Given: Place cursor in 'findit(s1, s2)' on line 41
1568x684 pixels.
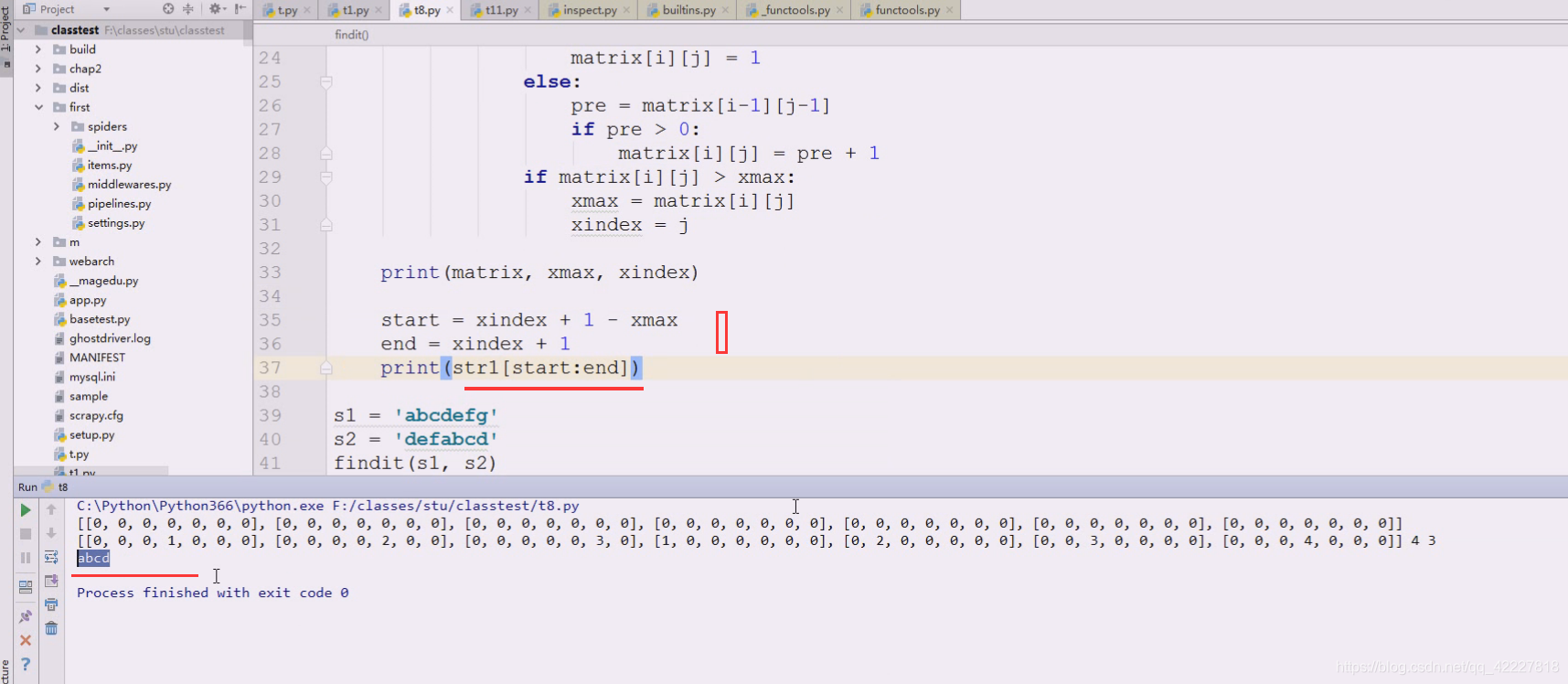Looking at the screenshot, I should click(415, 463).
